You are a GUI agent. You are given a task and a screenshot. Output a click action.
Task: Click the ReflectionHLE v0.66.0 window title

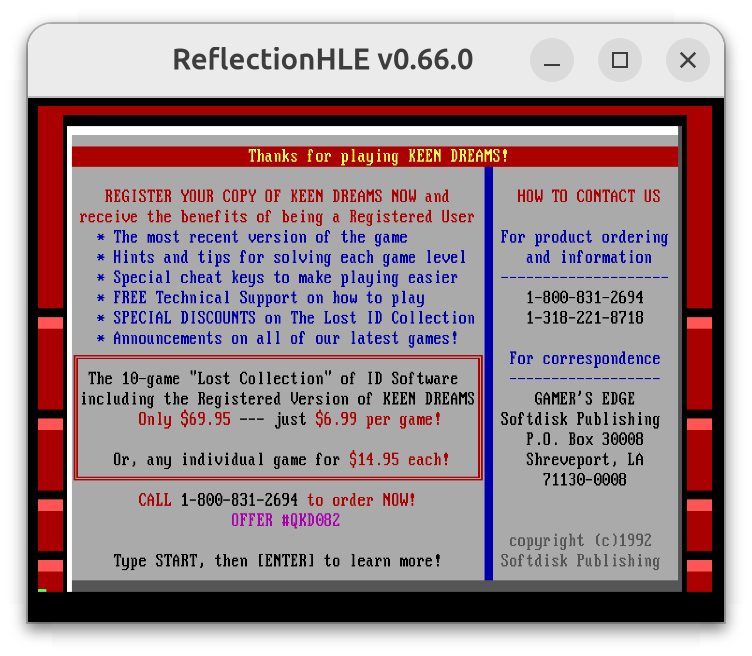323,59
